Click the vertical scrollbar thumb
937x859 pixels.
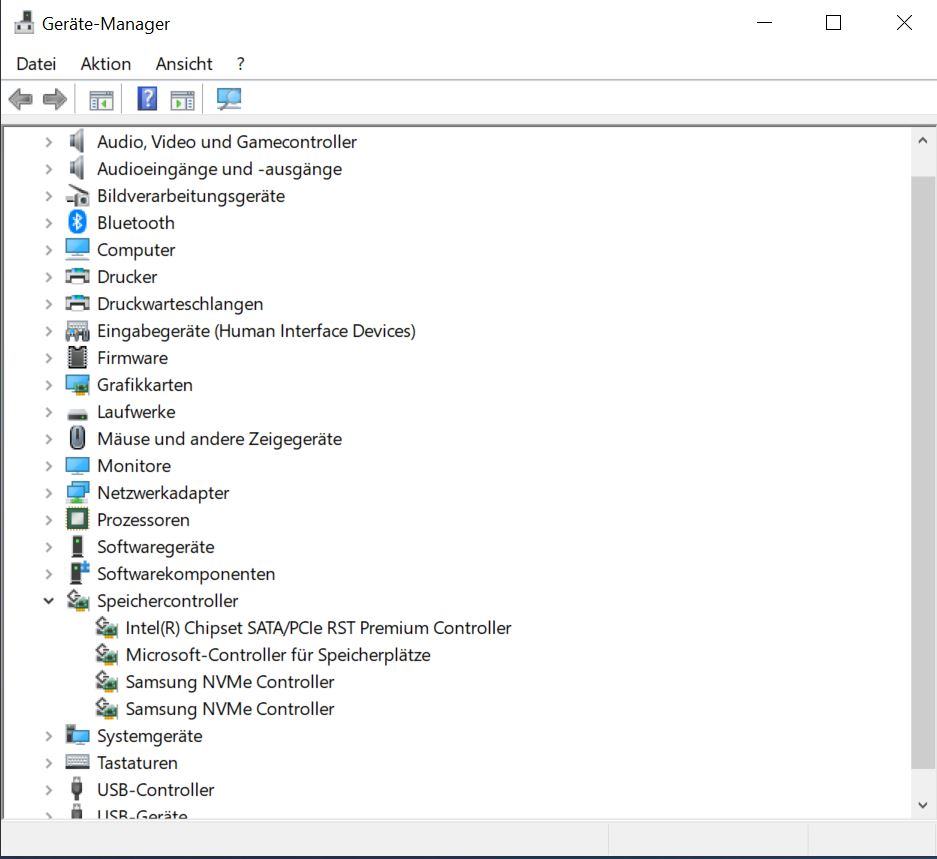click(923, 472)
